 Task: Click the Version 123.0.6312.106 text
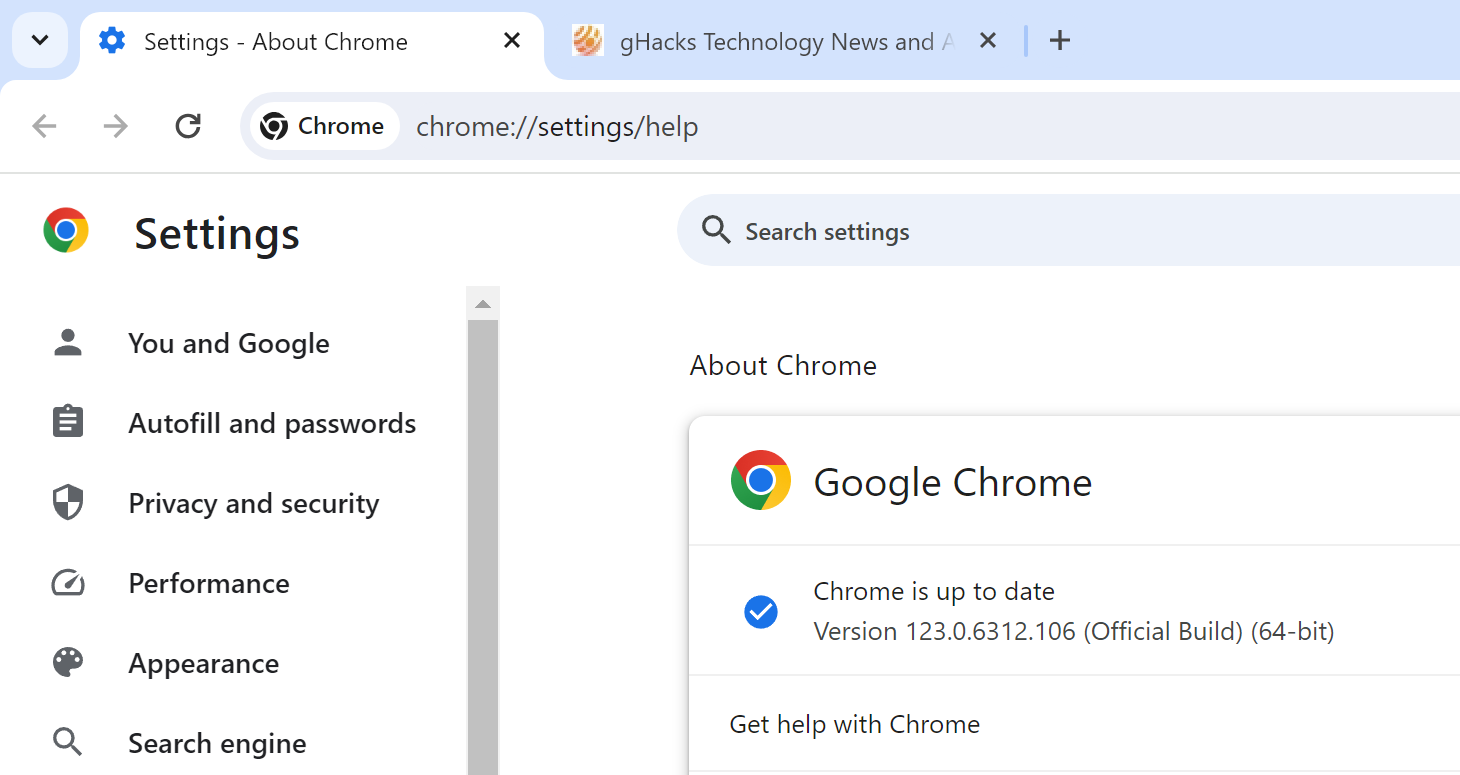(x=1074, y=631)
